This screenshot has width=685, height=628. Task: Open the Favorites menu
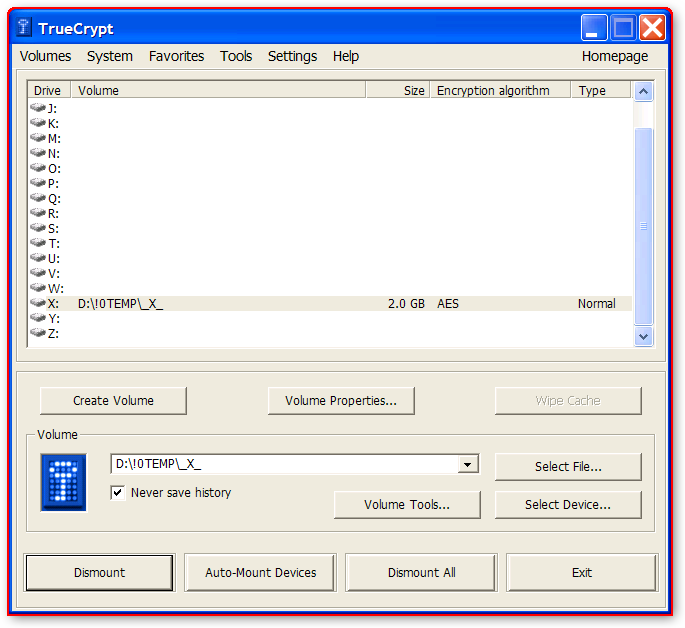pyautogui.click(x=176, y=56)
